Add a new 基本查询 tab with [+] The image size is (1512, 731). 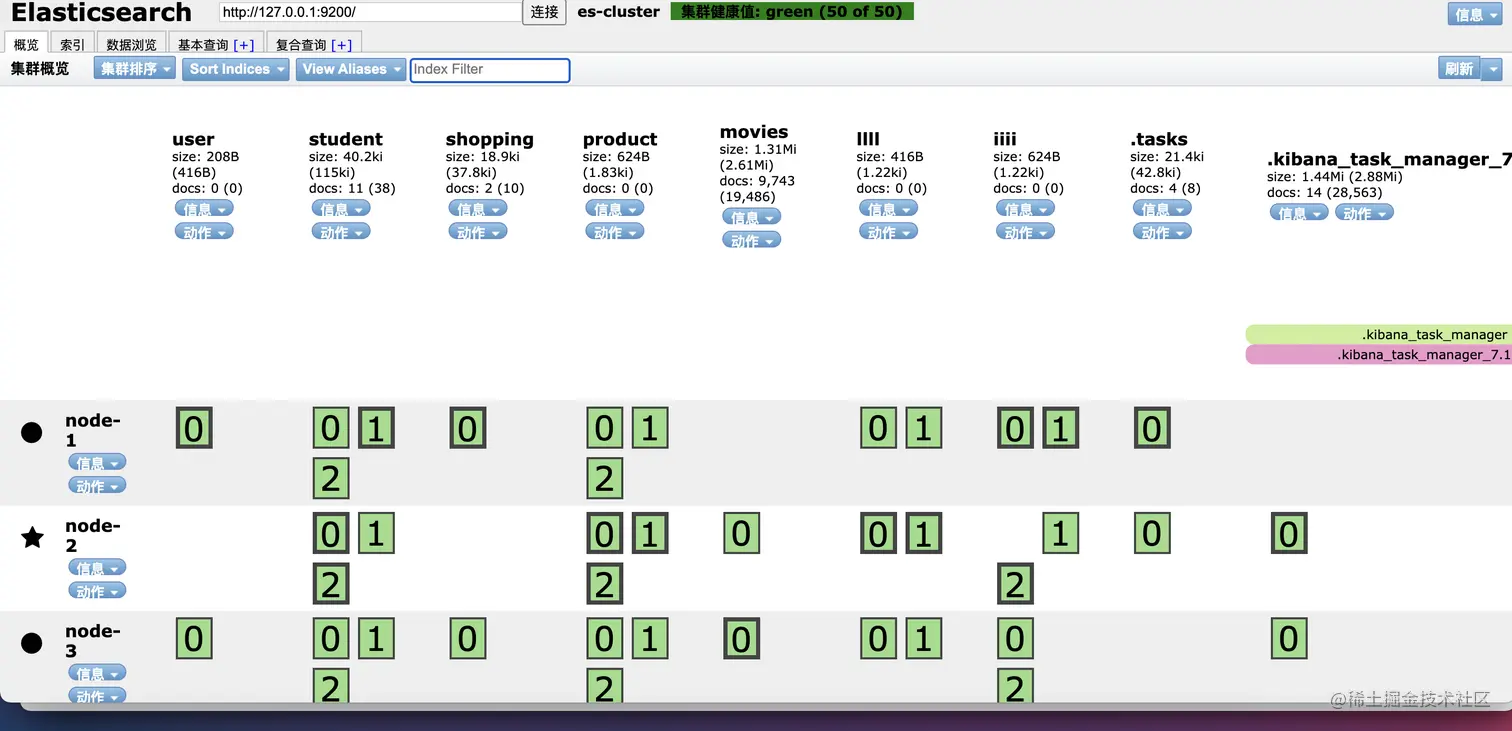point(244,45)
